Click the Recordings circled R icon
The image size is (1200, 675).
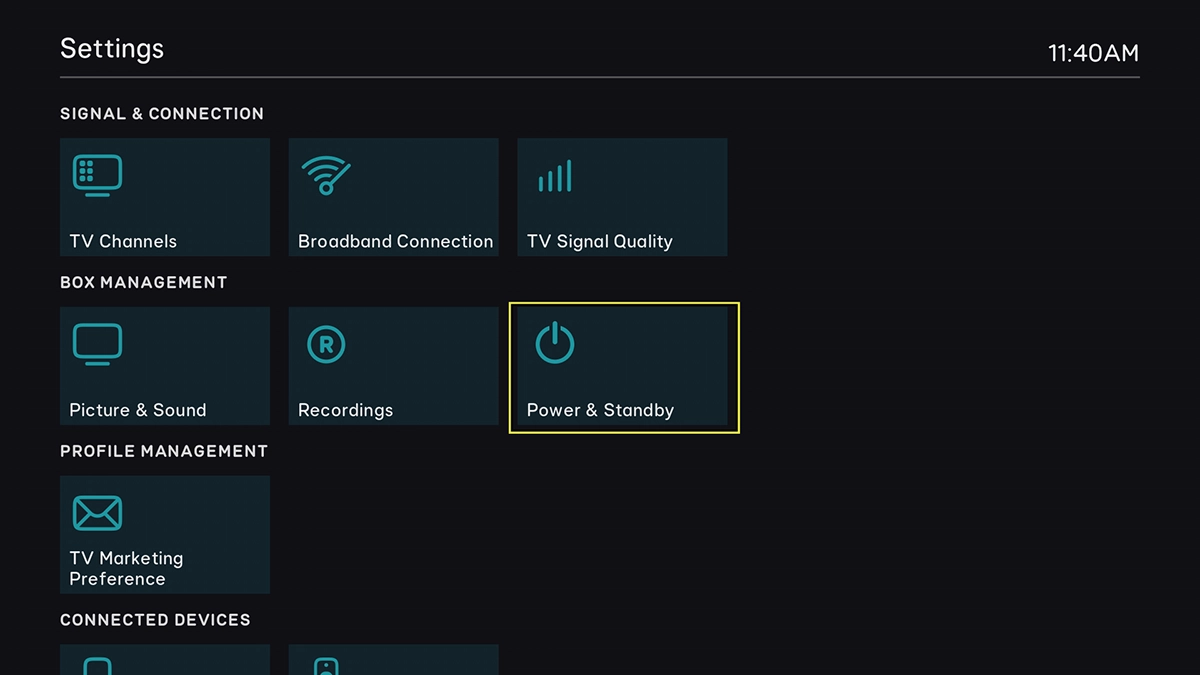point(326,345)
